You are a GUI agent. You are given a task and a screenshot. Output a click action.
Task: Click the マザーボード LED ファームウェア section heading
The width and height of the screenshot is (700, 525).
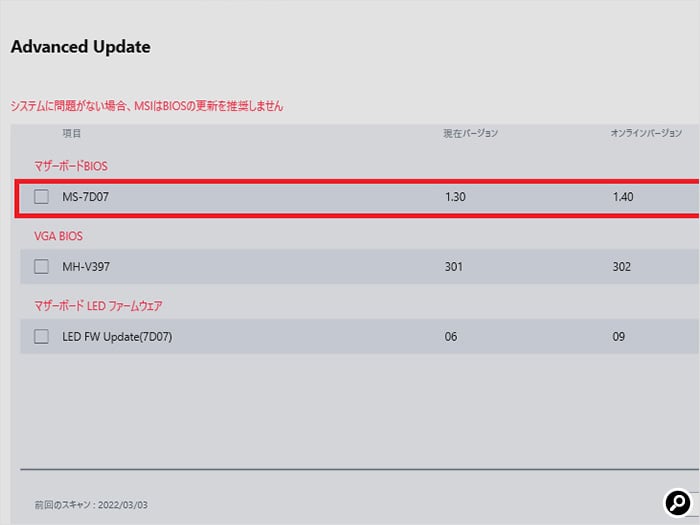(98, 306)
